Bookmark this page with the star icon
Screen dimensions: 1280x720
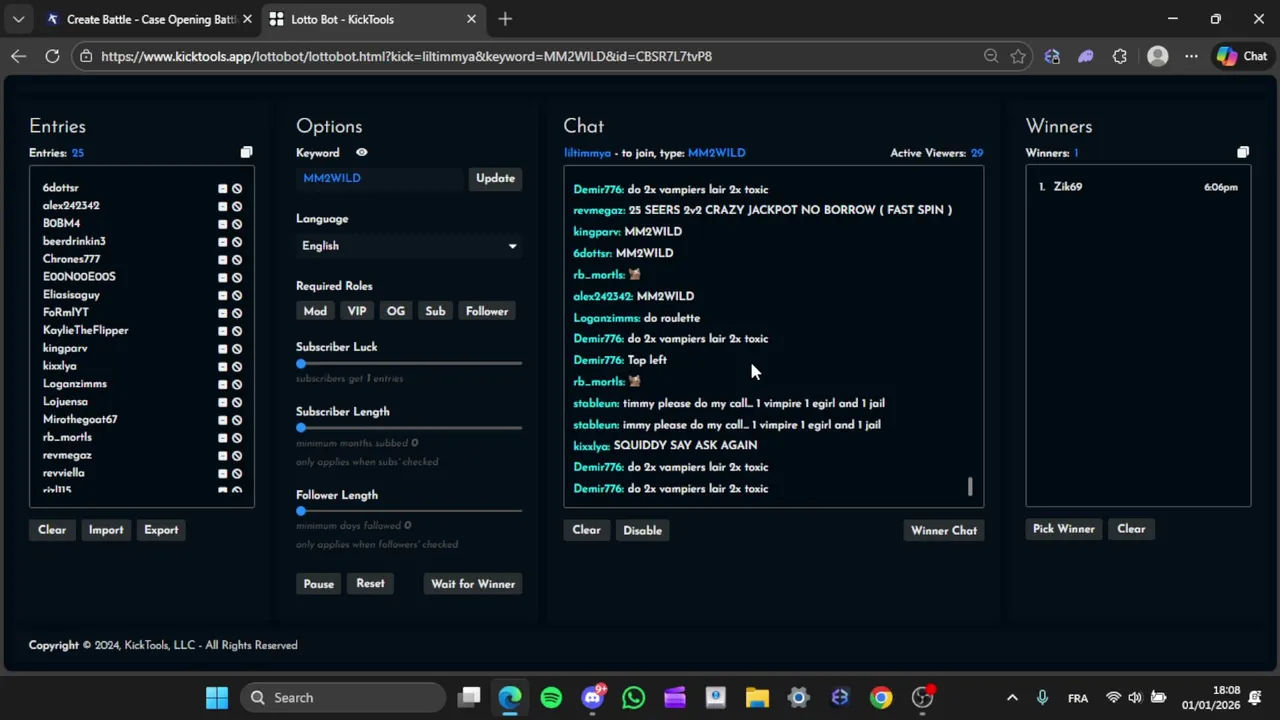[x=1018, y=56]
